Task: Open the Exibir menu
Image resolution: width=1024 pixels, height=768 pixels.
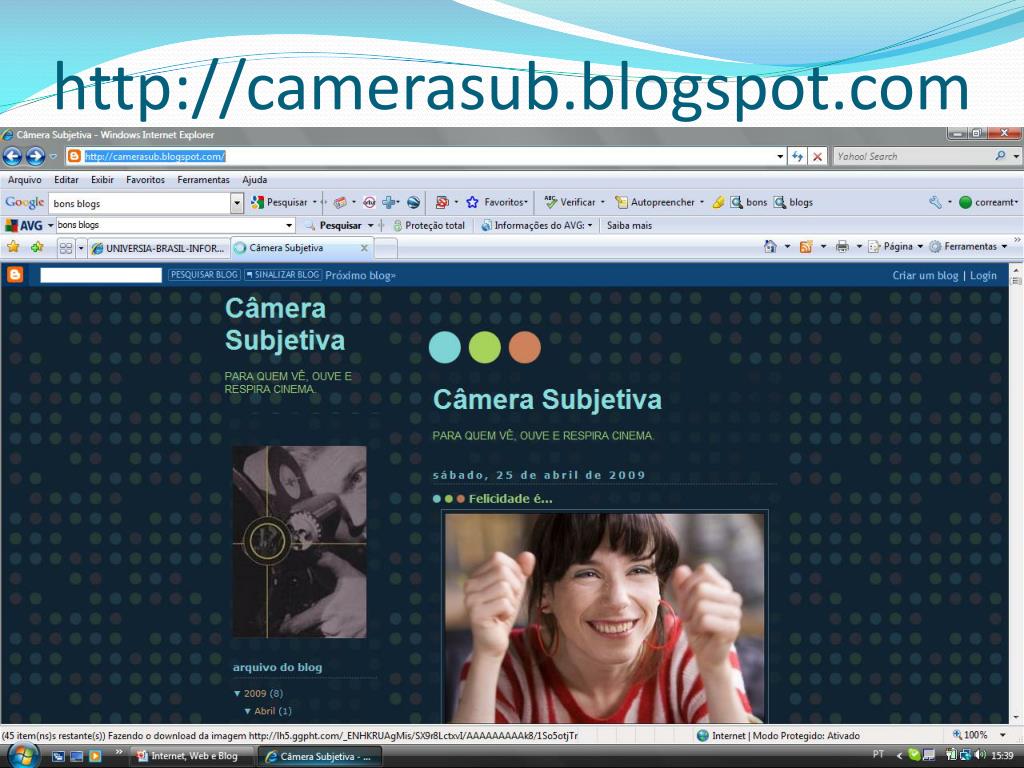Action: (x=102, y=180)
